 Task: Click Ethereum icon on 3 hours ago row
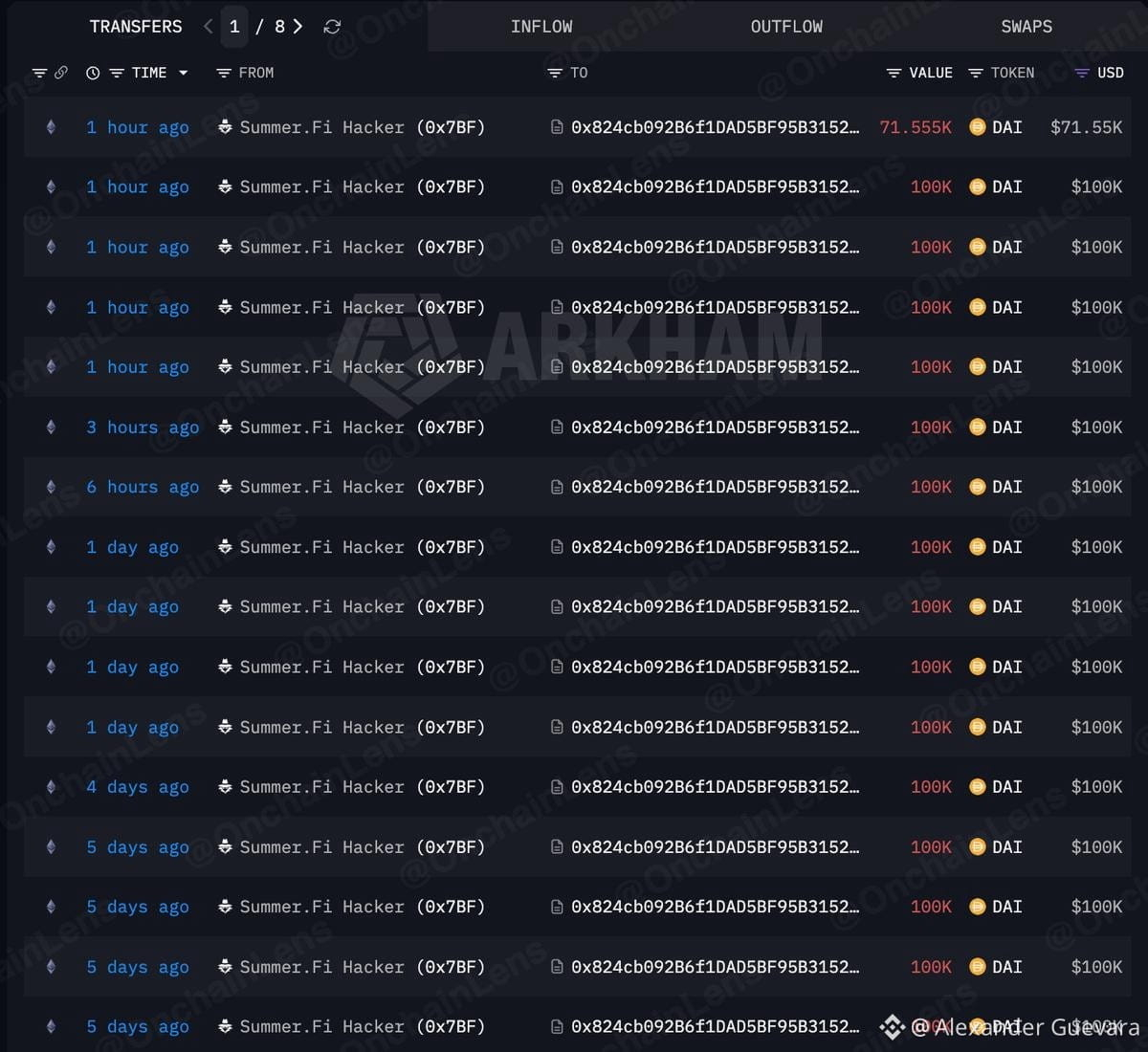pos(51,427)
